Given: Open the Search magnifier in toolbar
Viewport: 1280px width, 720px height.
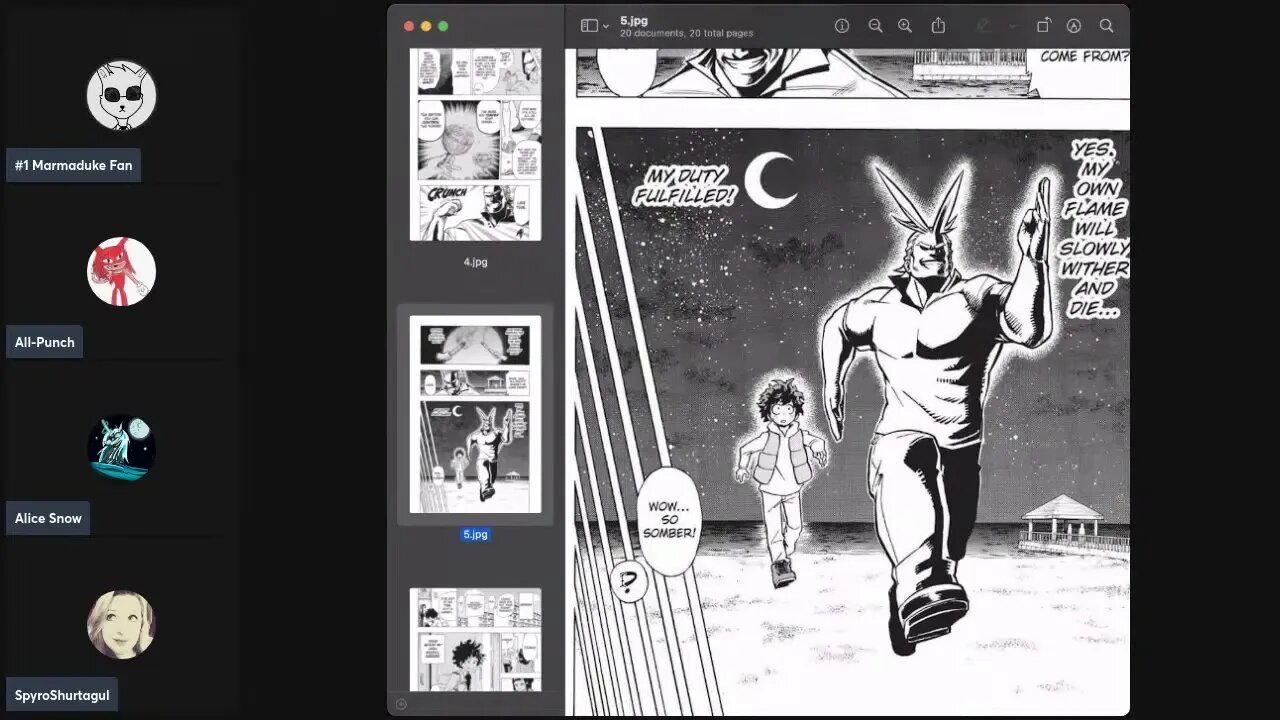Looking at the screenshot, I should (x=1106, y=26).
